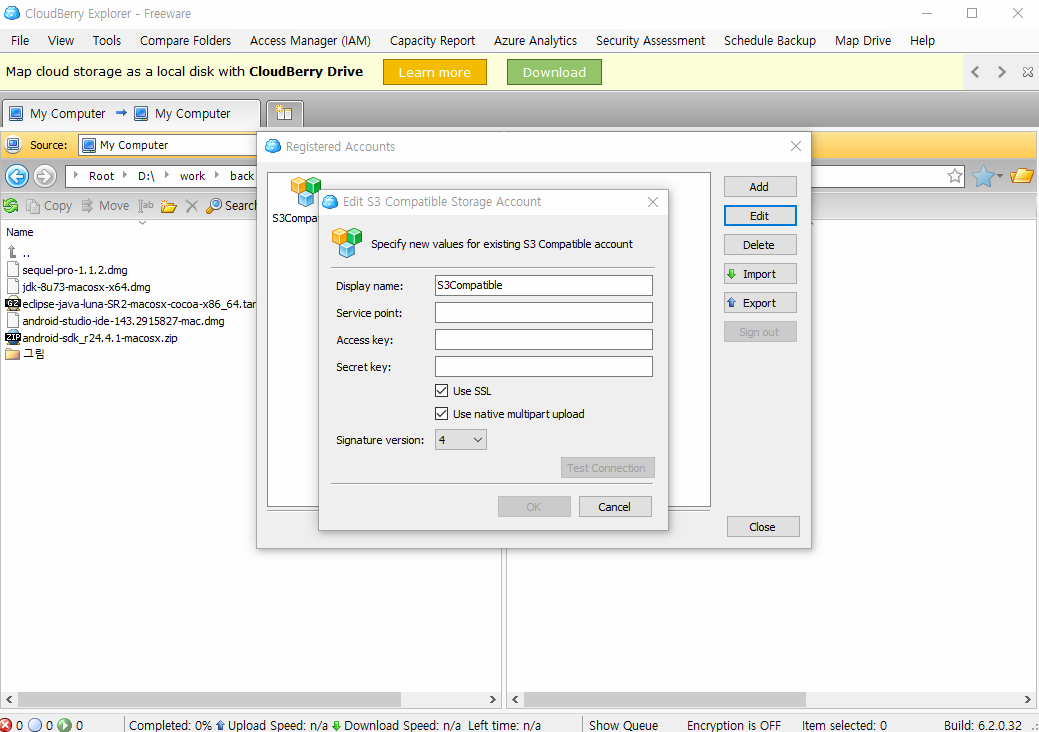The height and width of the screenshot is (732, 1039).
Task: Open the View menu
Action: 61,40
